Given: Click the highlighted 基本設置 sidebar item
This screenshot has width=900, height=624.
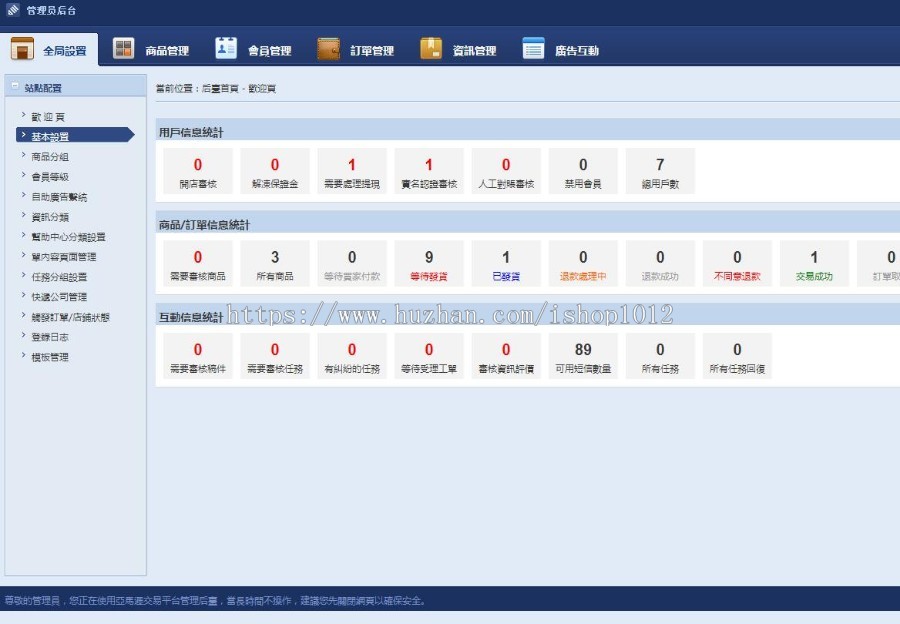Looking at the screenshot, I should (x=54, y=136).
